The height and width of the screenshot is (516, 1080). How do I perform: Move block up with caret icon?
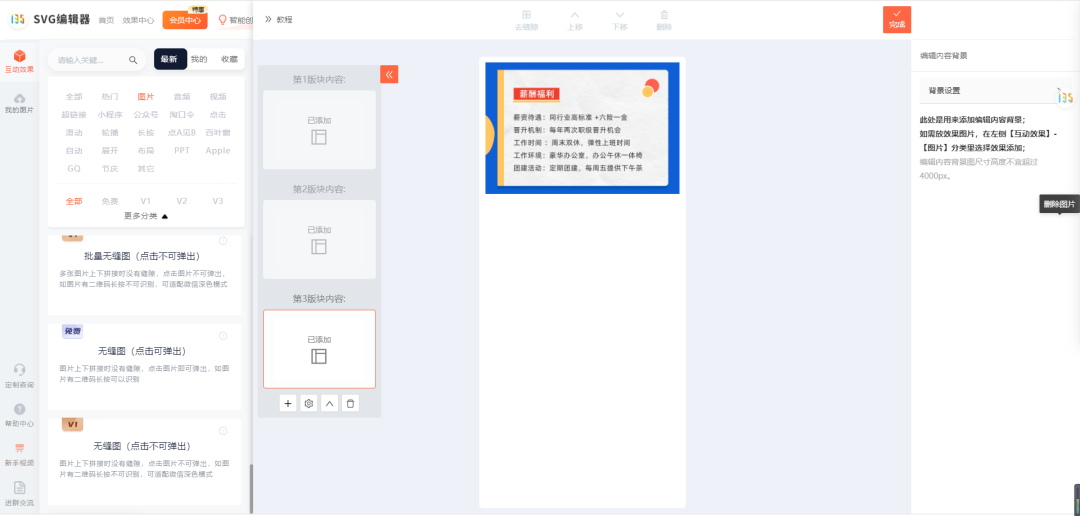(329, 404)
